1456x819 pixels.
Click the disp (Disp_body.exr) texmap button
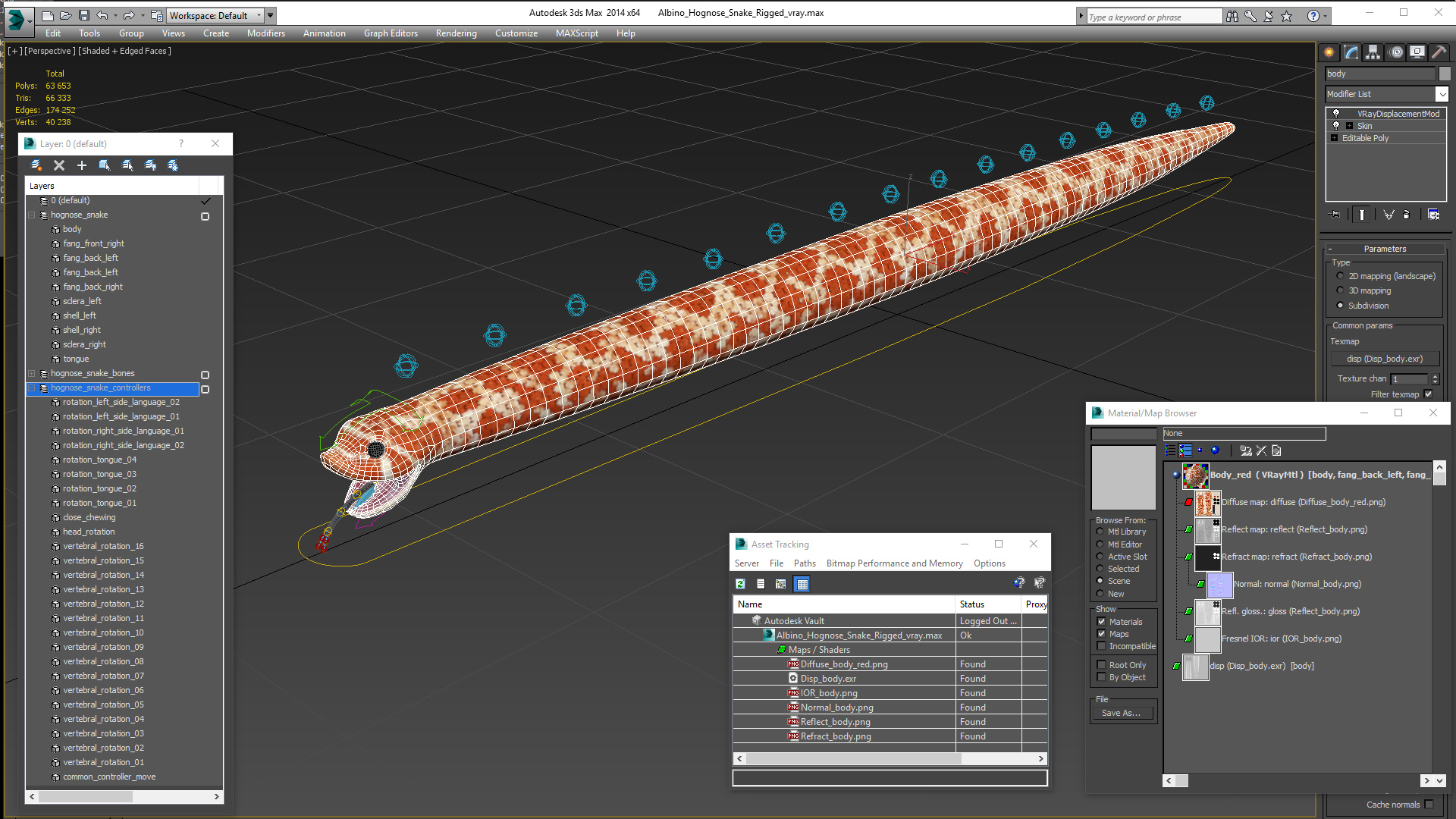[1384, 359]
